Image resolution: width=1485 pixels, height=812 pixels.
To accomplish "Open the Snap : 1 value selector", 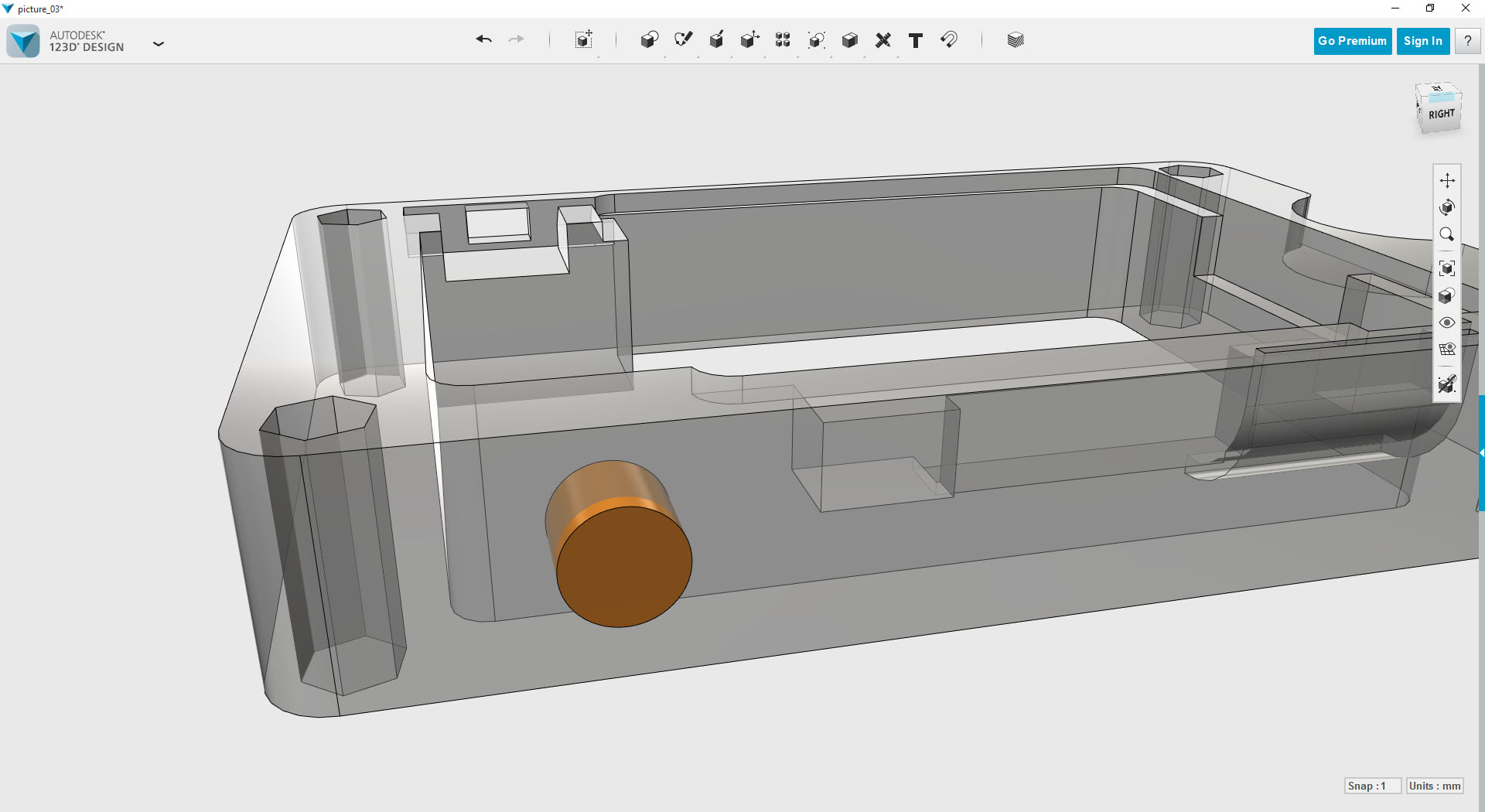I will pyautogui.click(x=1372, y=786).
